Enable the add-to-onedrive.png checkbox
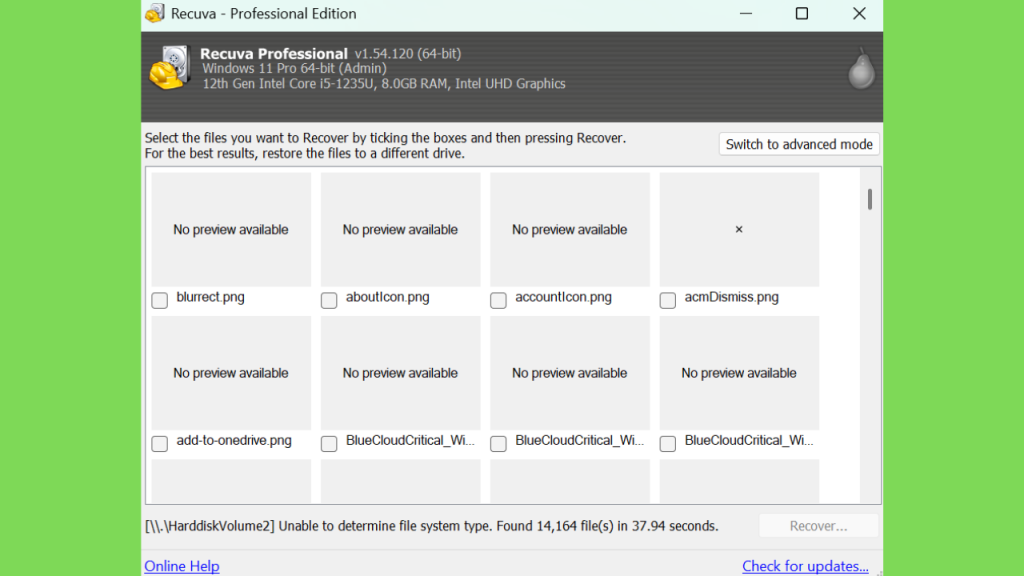This screenshot has height=576, width=1024. coord(159,443)
